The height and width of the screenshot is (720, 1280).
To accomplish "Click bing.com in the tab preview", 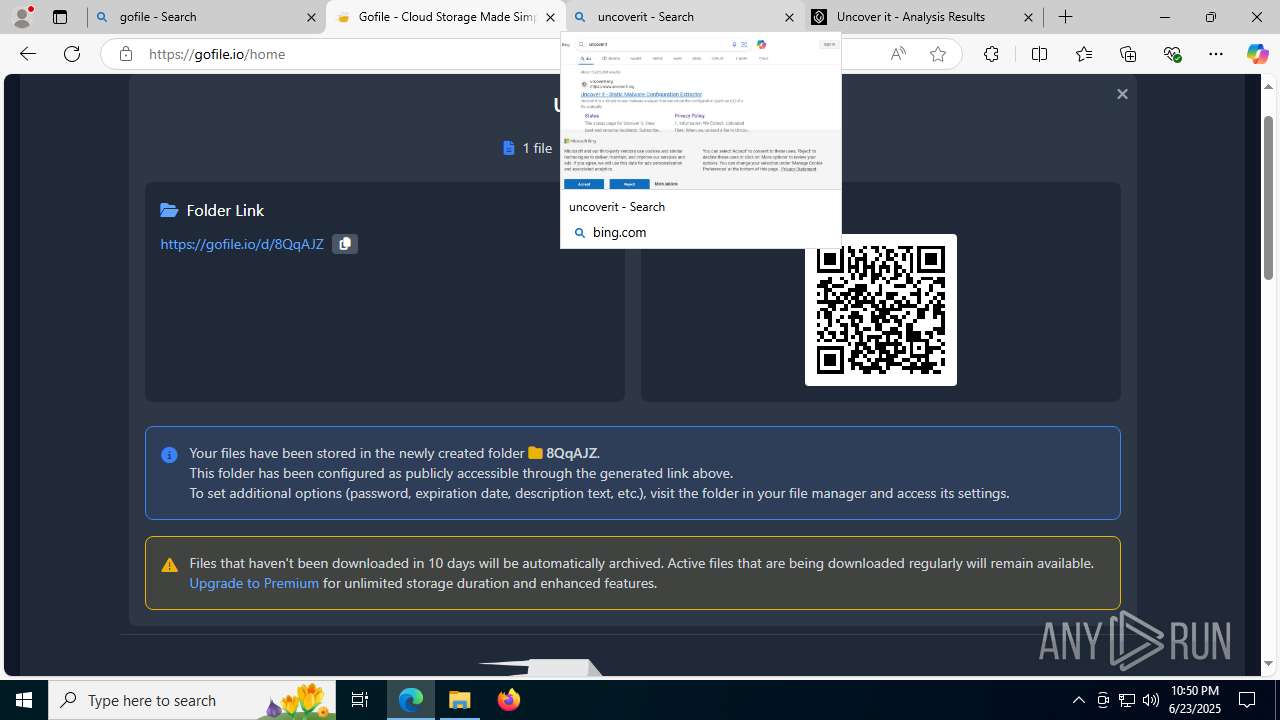I will [619, 232].
